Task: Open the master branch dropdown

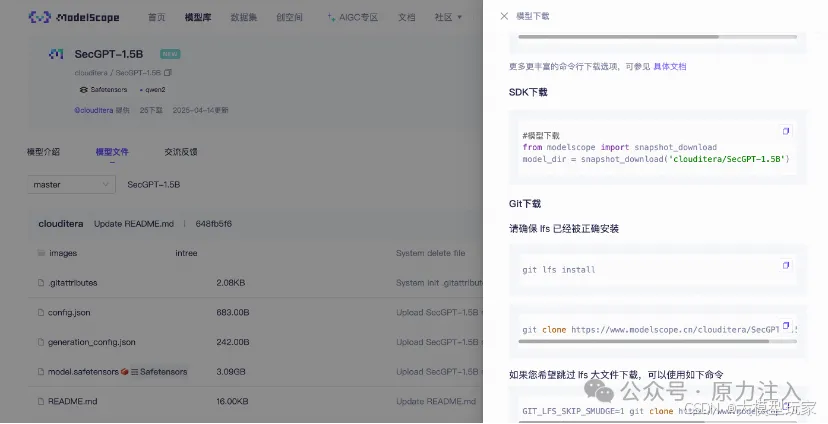Action: (x=71, y=184)
